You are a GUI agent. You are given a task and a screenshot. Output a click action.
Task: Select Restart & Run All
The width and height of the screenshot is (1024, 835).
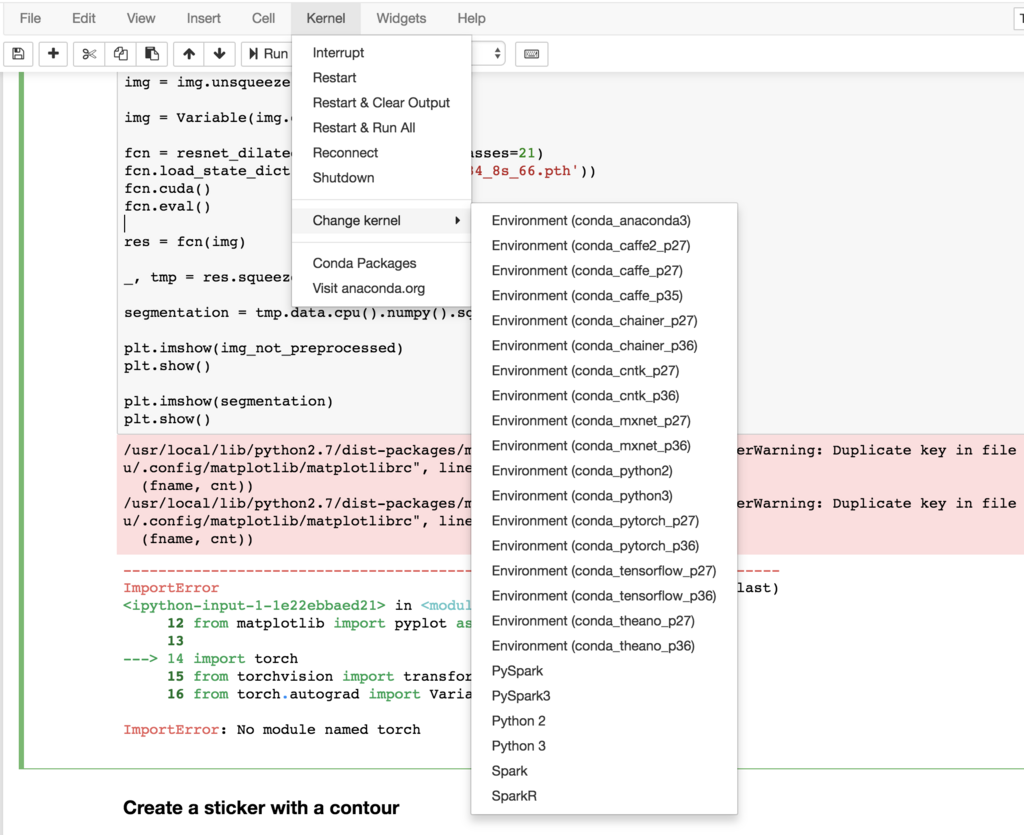click(381, 127)
